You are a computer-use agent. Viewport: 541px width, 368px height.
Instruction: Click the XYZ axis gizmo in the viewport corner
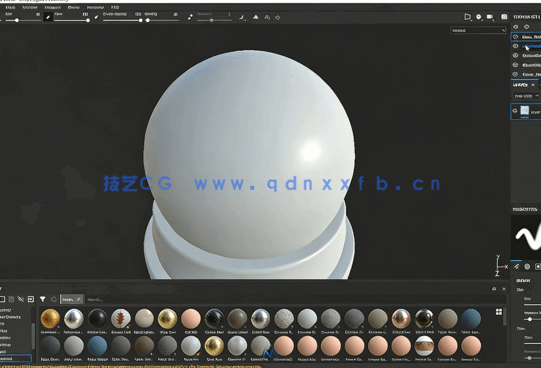point(500,266)
